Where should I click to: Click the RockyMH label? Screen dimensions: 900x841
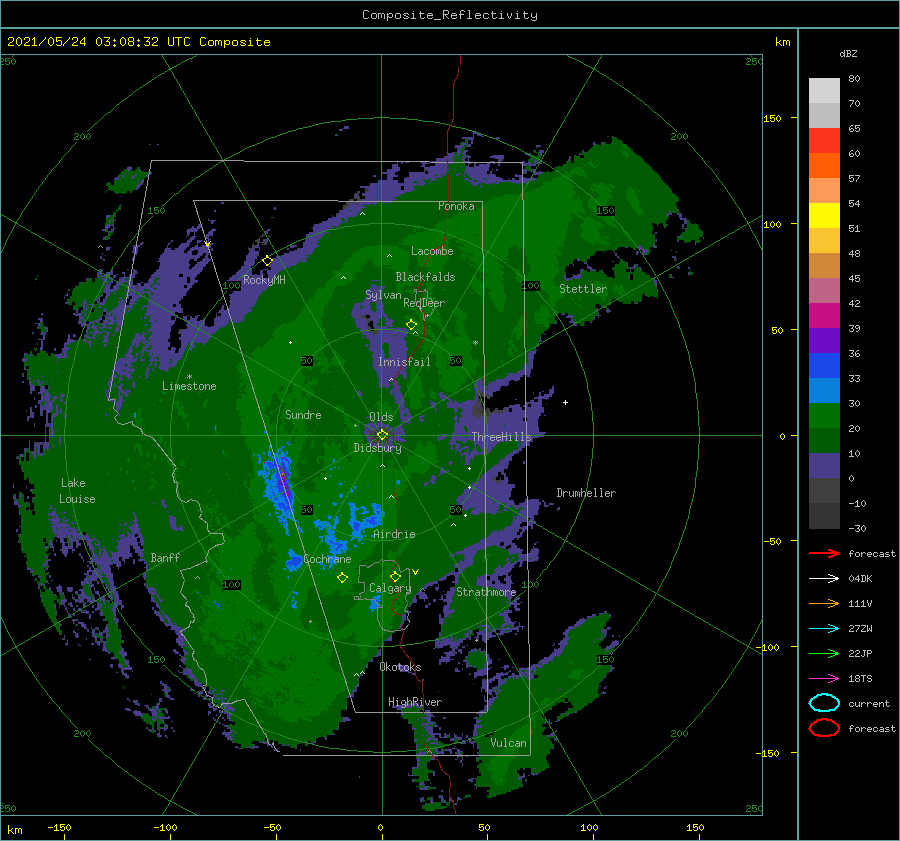point(264,280)
